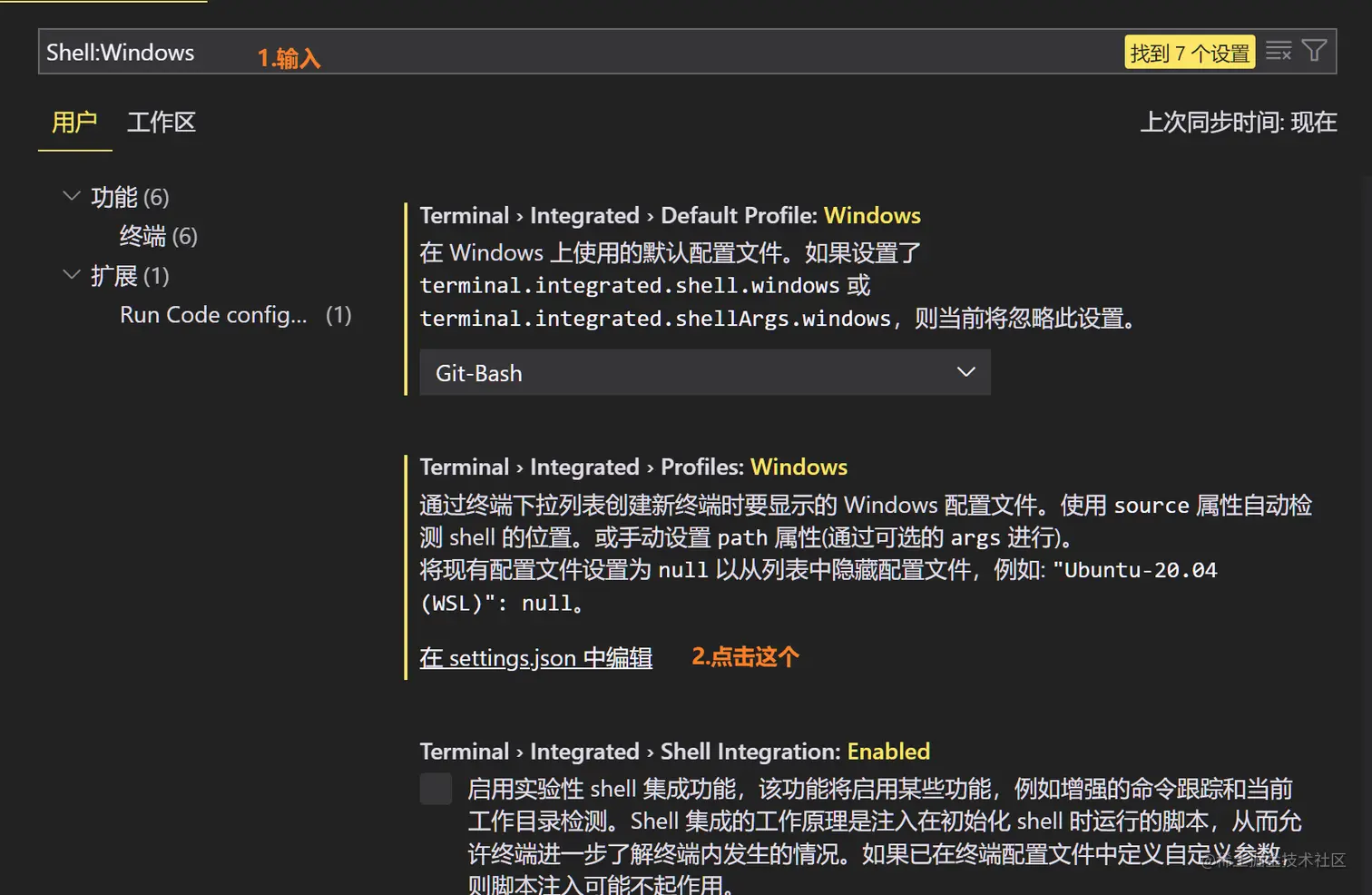Click the 上次同步时间: 现在 sync status text
The width and height of the screenshot is (1372, 895).
(x=1238, y=123)
